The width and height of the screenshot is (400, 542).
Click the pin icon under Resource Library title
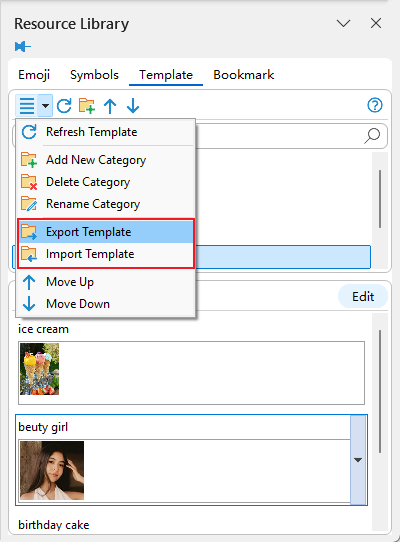[x=23, y=46]
